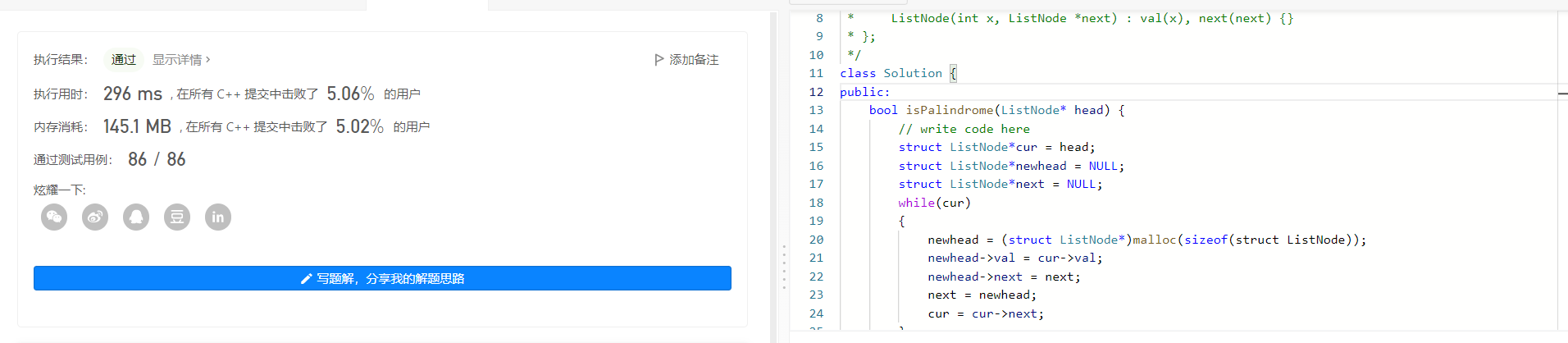Click line number 12 in the gutter
1568x343 pixels.
click(x=816, y=92)
